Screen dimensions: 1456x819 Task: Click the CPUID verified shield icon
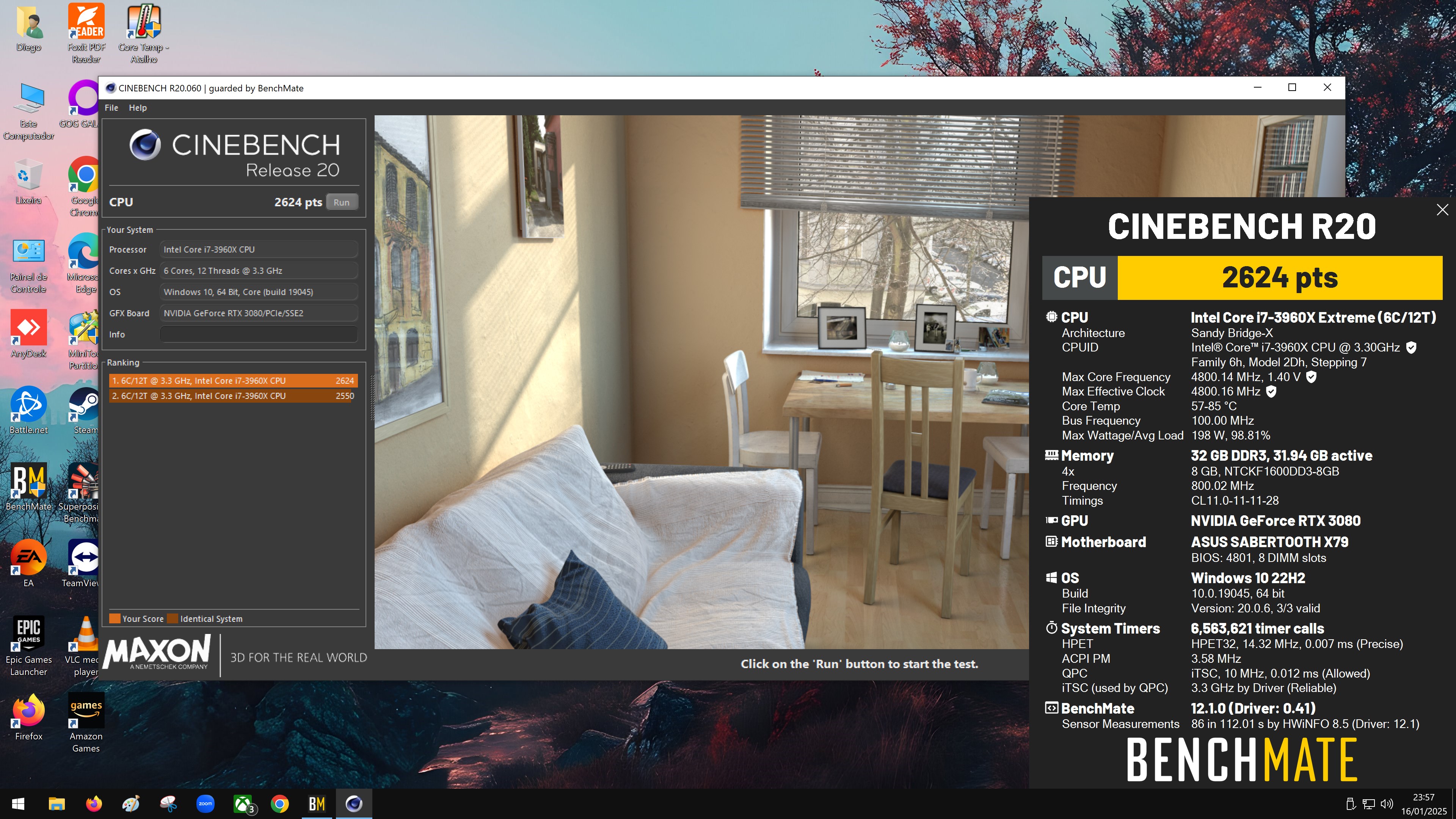[1411, 348]
